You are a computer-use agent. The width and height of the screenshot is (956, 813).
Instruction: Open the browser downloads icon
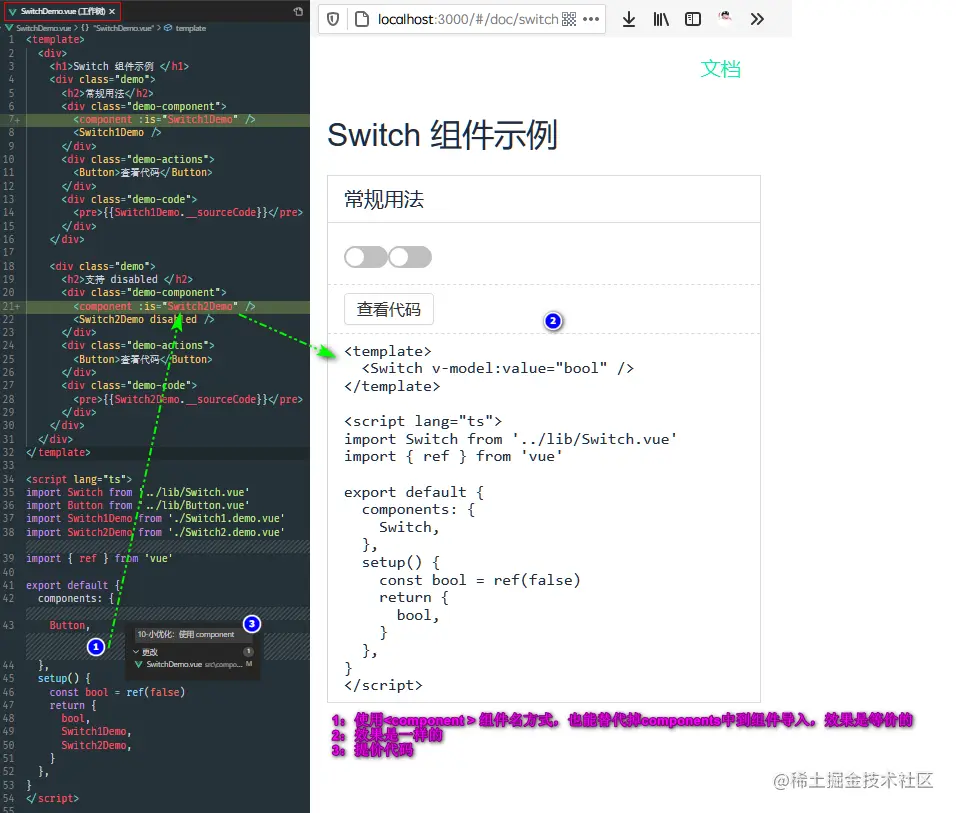coord(629,20)
